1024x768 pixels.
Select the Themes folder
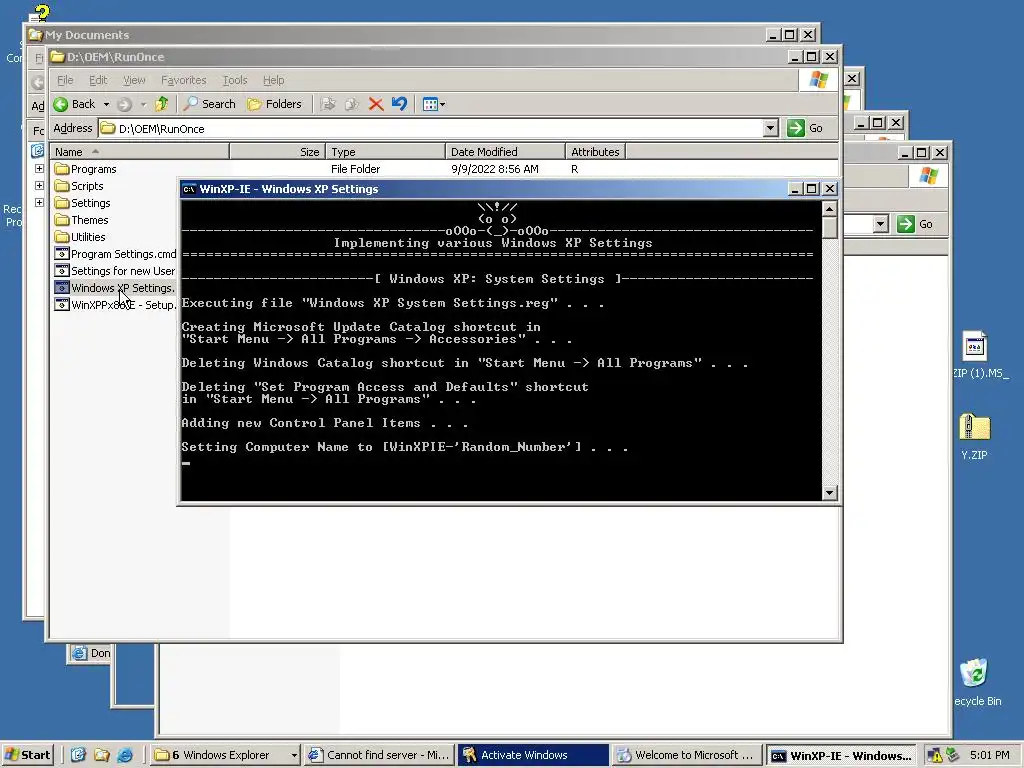[x=82, y=220]
